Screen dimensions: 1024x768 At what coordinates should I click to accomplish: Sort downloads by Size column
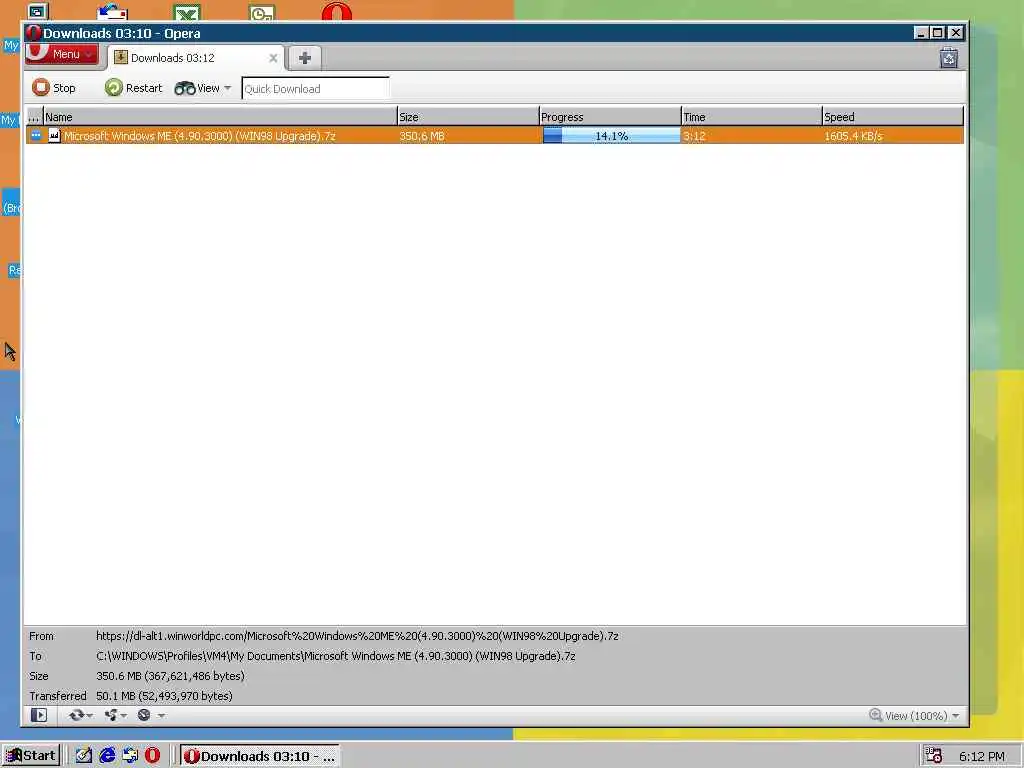click(468, 117)
